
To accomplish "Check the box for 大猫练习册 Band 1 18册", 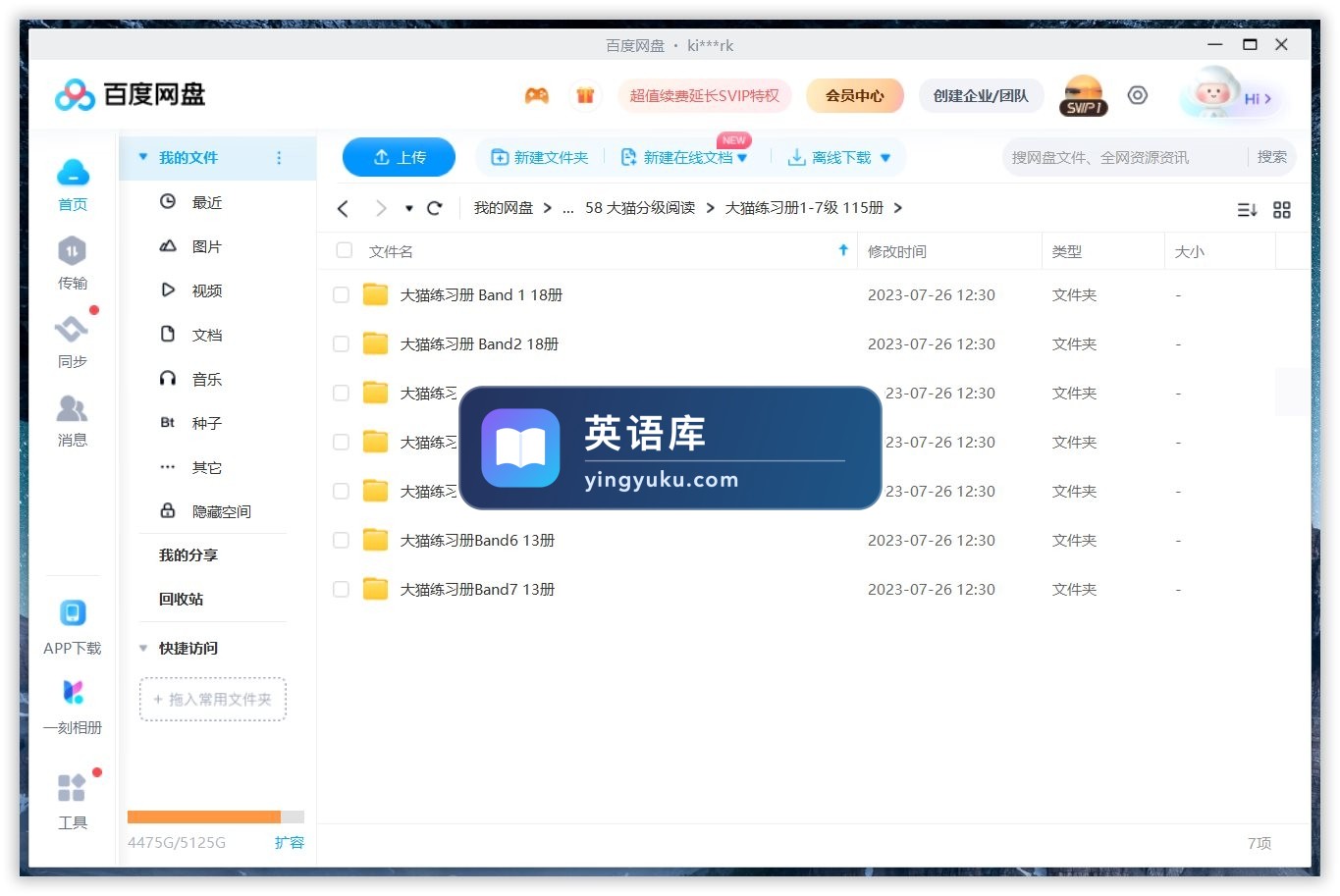I will pyautogui.click(x=341, y=294).
